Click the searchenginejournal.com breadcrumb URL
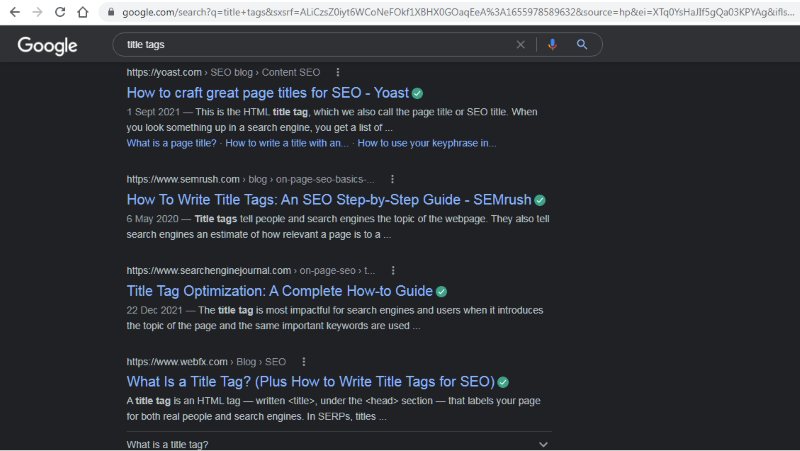800x451 pixels. coord(251,270)
